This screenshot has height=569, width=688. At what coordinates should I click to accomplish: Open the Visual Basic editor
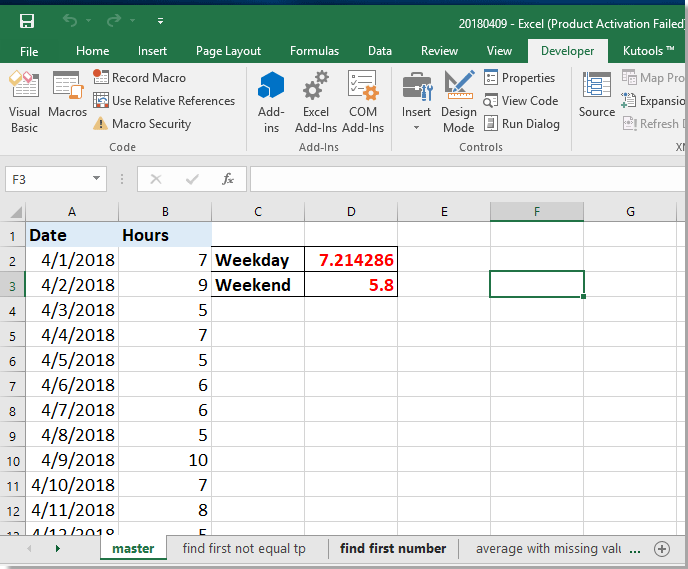(24, 100)
